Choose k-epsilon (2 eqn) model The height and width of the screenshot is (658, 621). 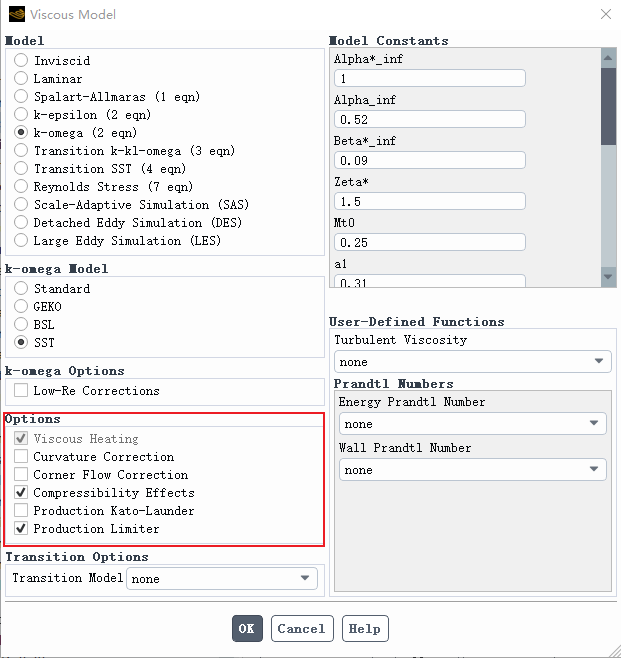[21, 115]
